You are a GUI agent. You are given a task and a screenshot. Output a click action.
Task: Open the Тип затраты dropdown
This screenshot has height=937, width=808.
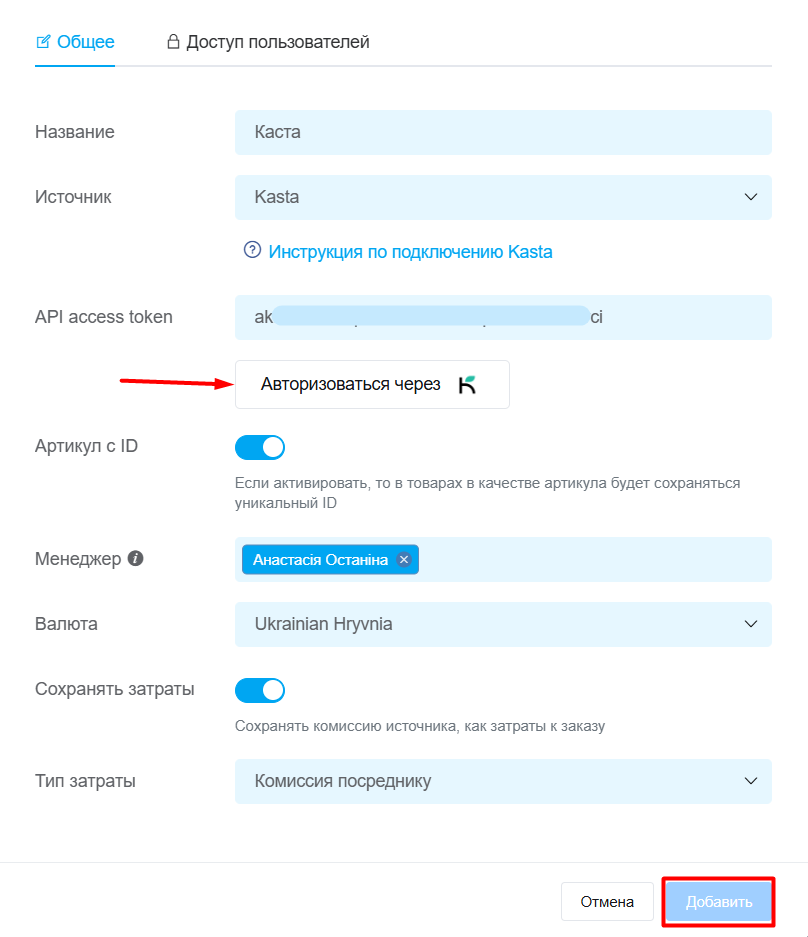point(503,782)
